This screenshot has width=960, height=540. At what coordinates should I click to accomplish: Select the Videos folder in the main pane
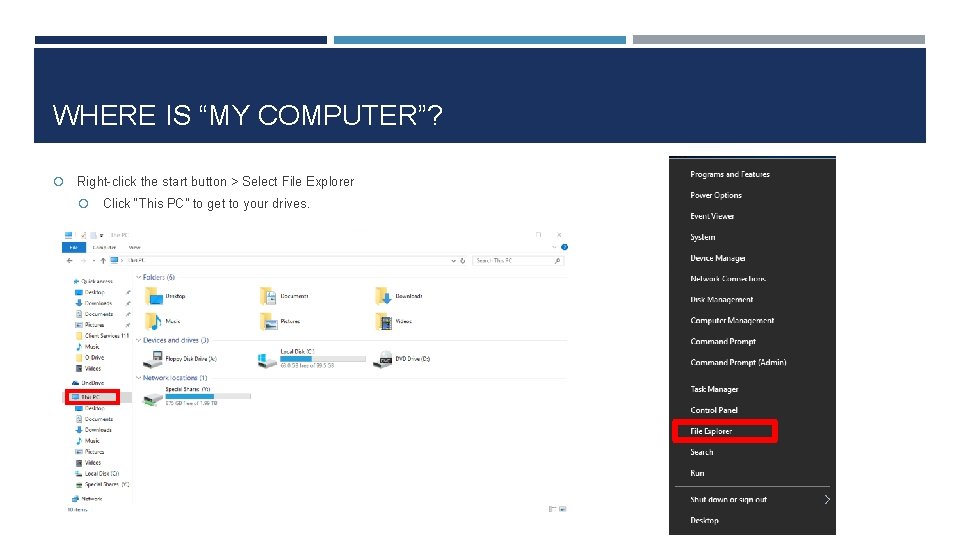pos(393,321)
